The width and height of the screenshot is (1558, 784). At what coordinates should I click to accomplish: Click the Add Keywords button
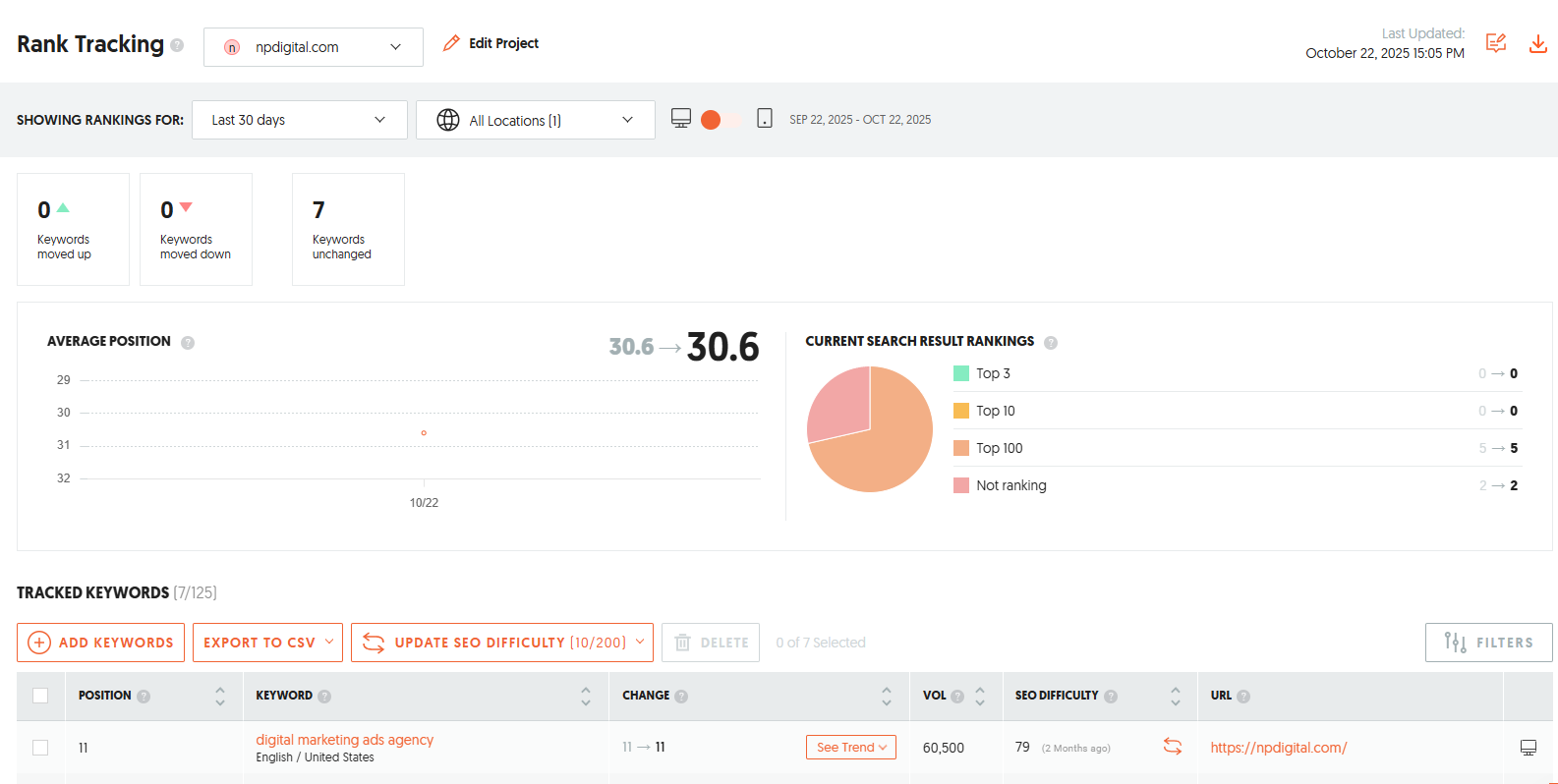[100, 643]
